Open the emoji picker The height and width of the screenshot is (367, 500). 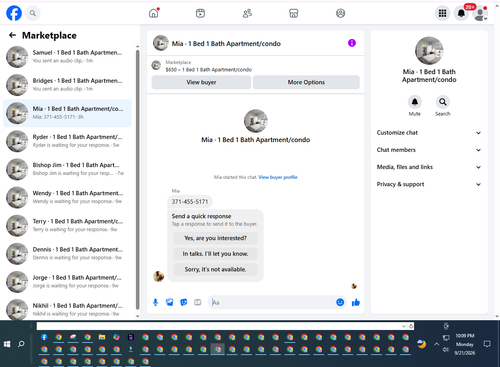pos(340,302)
